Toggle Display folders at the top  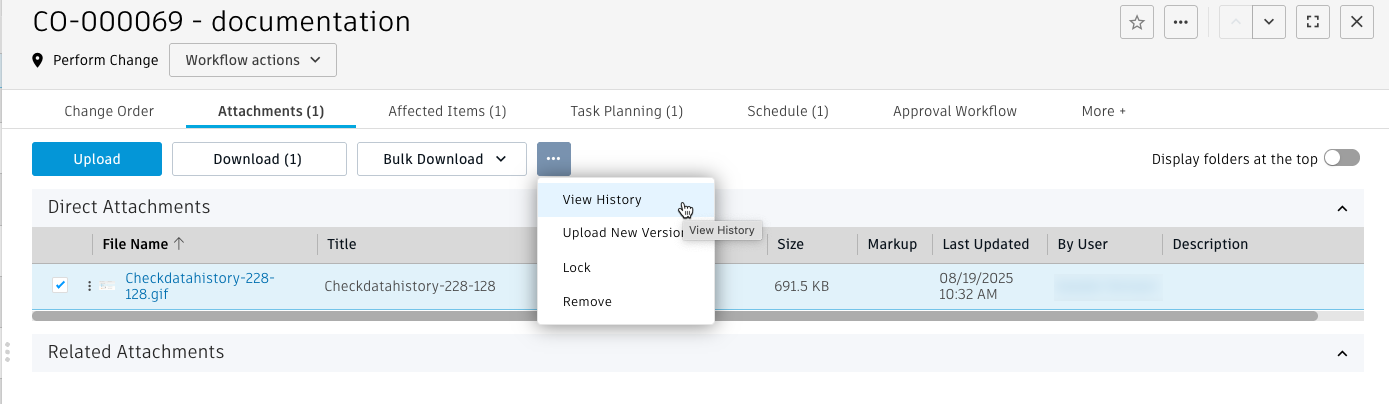(1341, 159)
